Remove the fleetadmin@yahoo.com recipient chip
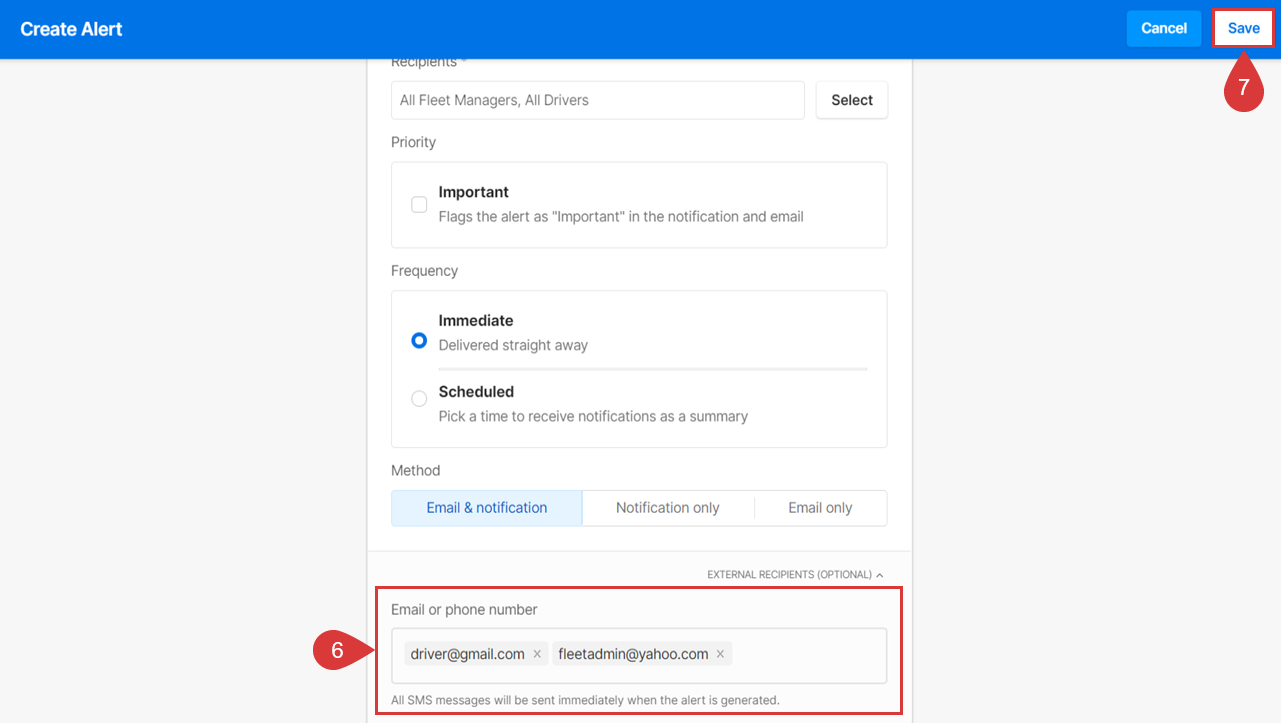The width and height of the screenshot is (1281, 723). (720, 654)
